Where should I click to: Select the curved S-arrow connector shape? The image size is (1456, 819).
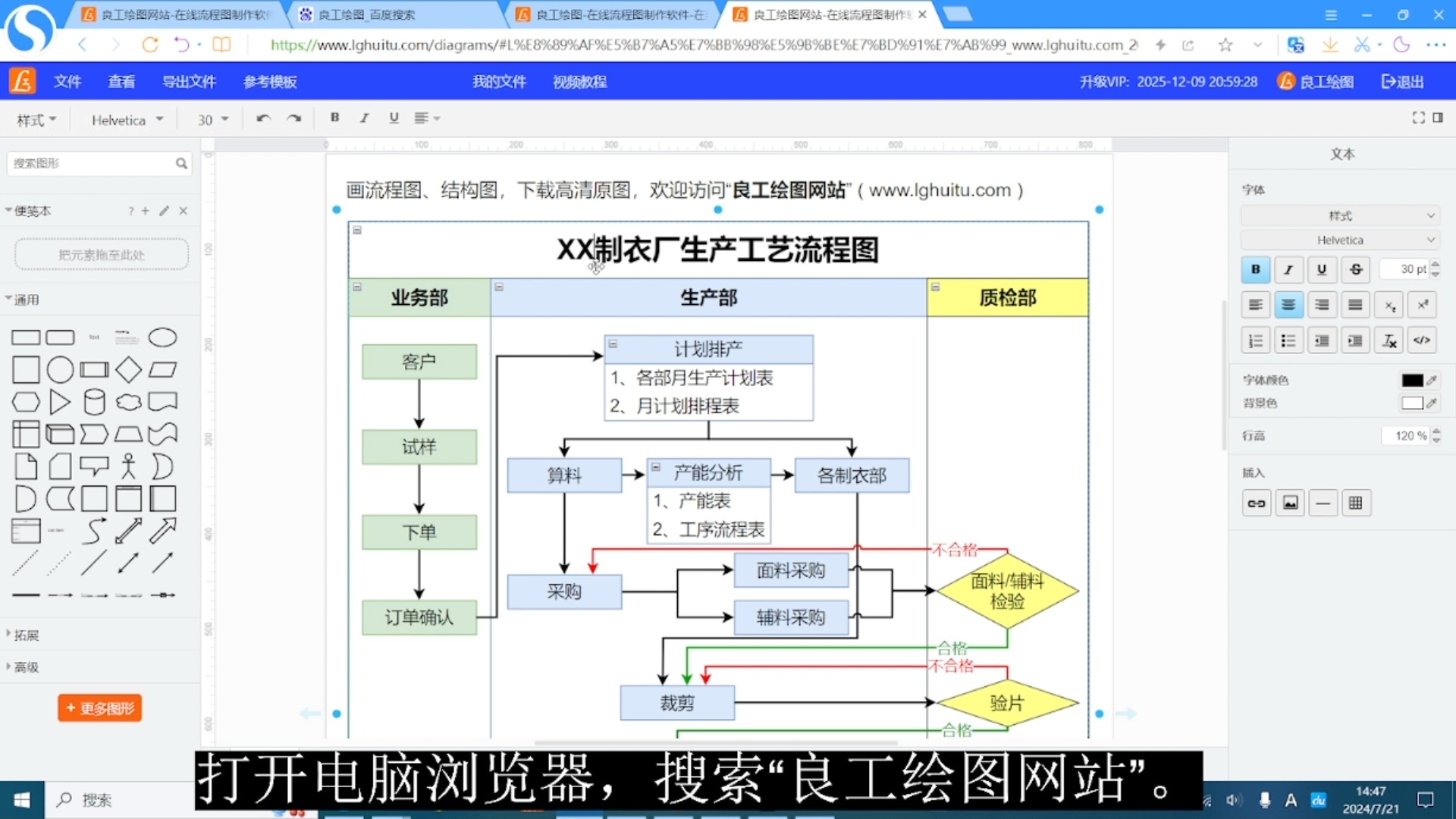(x=94, y=531)
